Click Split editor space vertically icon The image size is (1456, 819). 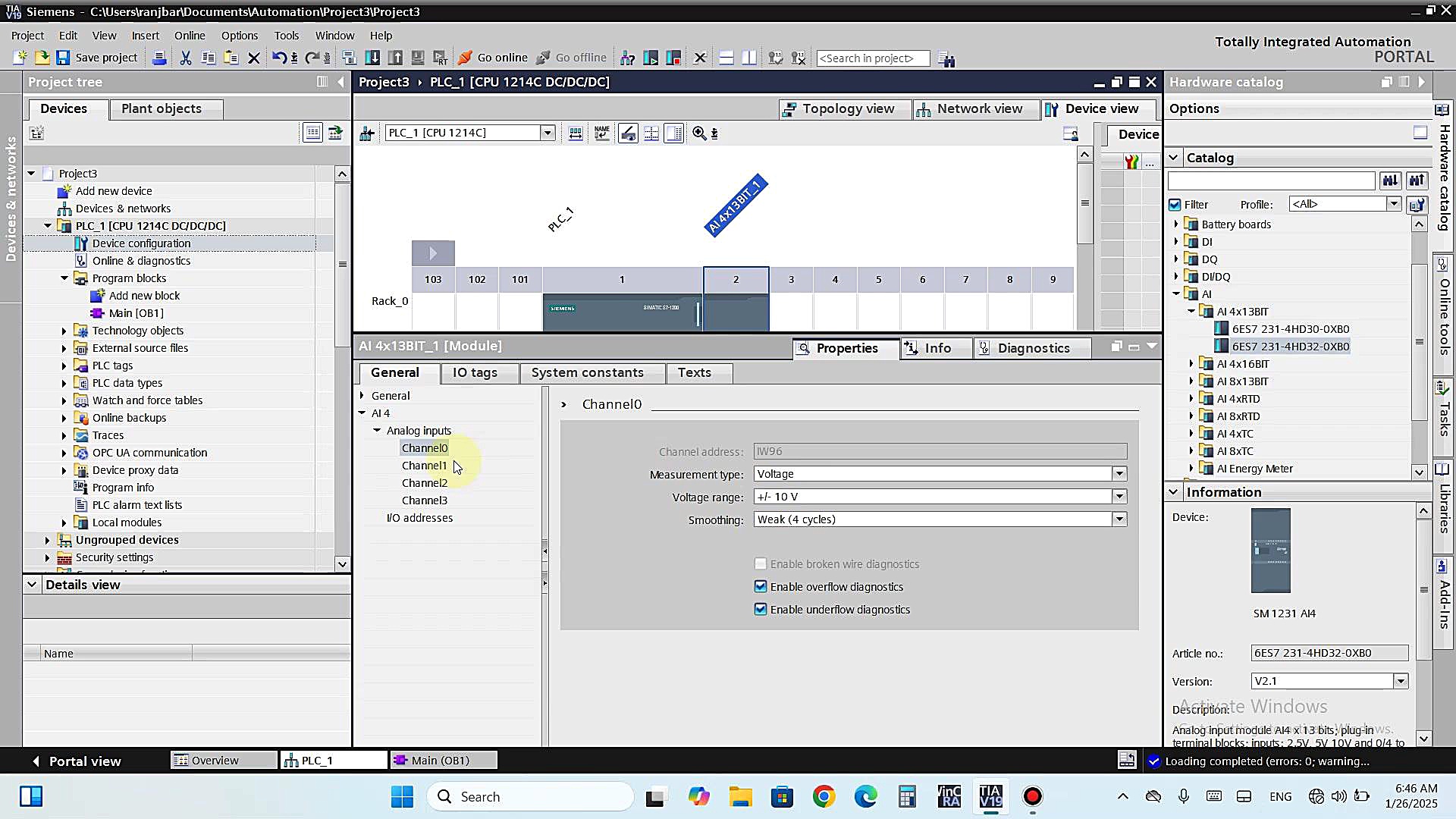pos(749,58)
